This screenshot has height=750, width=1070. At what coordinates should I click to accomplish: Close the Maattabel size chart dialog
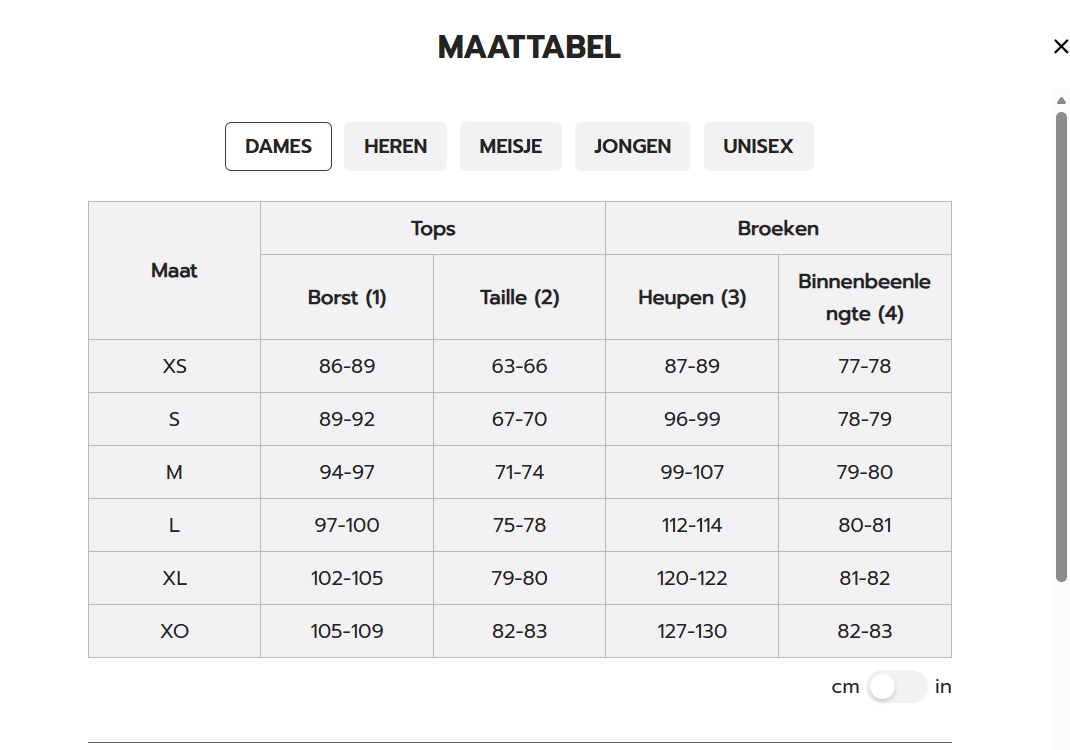point(1060,46)
